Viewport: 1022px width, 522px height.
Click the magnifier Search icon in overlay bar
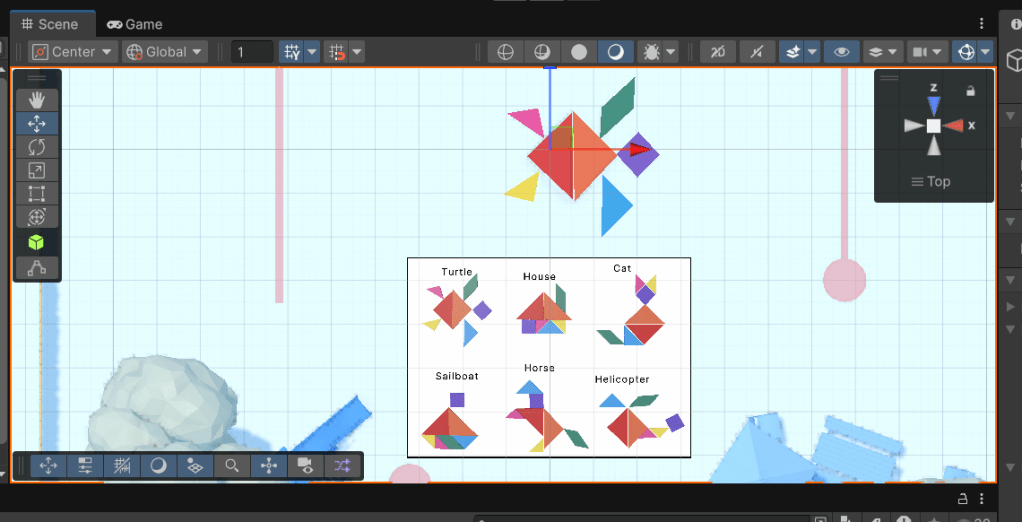pyautogui.click(x=232, y=466)
